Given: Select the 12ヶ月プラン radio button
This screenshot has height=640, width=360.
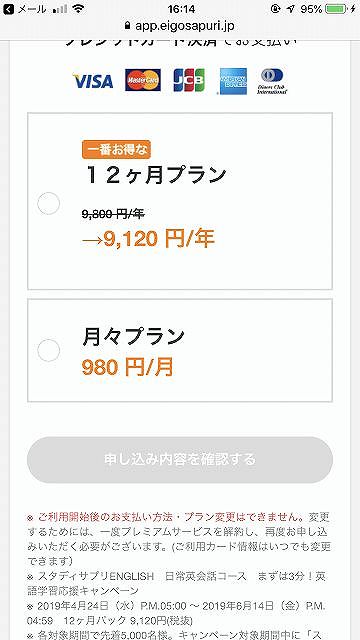Looking at the screenshot, I should click(x=49, y=203).
